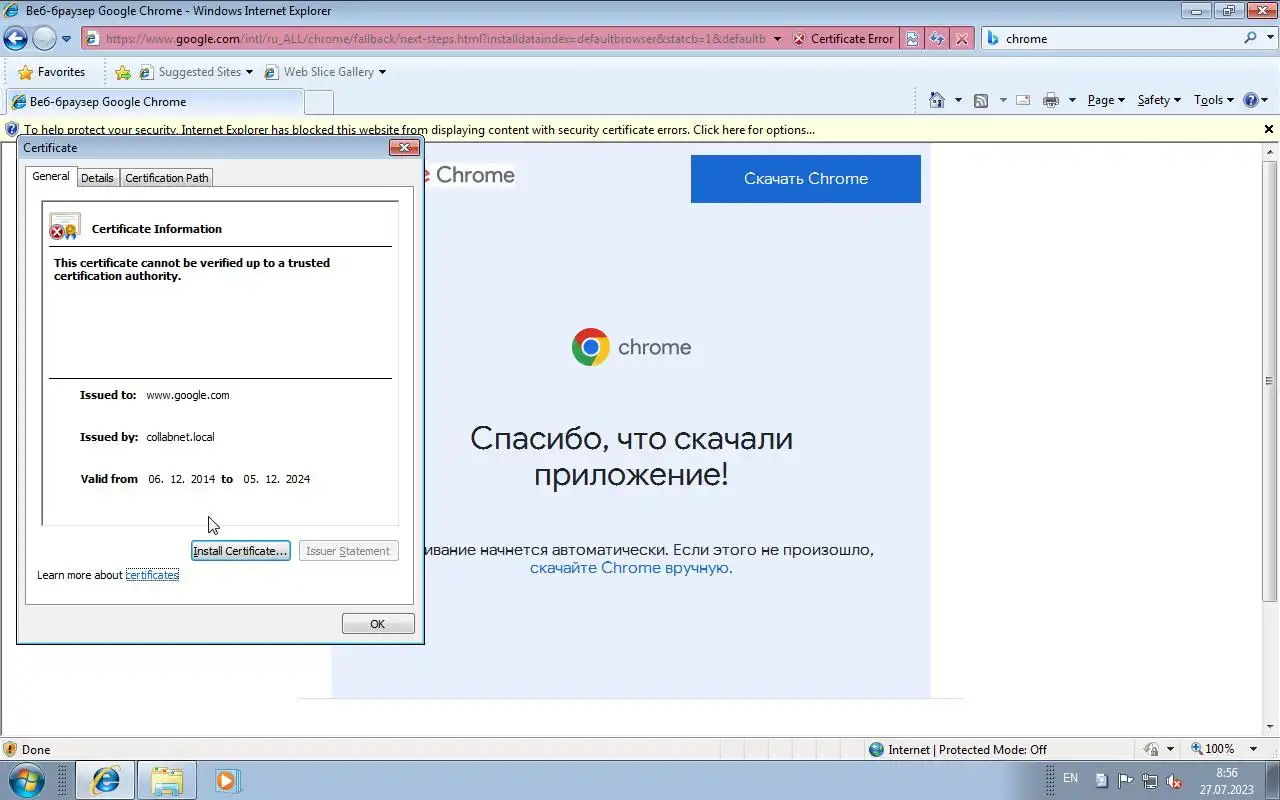Click issued-by value collabnet.local
Viewport: 1280px width, 800px height.
pos(180,437)
